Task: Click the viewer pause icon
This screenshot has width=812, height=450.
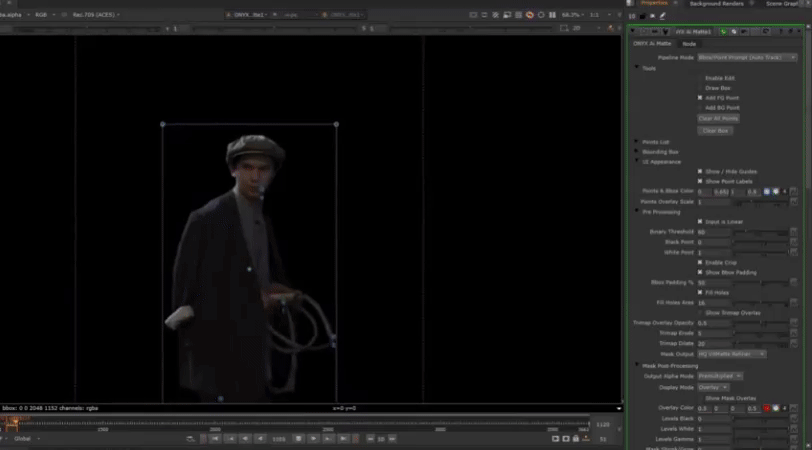Action: click(553, 15)
